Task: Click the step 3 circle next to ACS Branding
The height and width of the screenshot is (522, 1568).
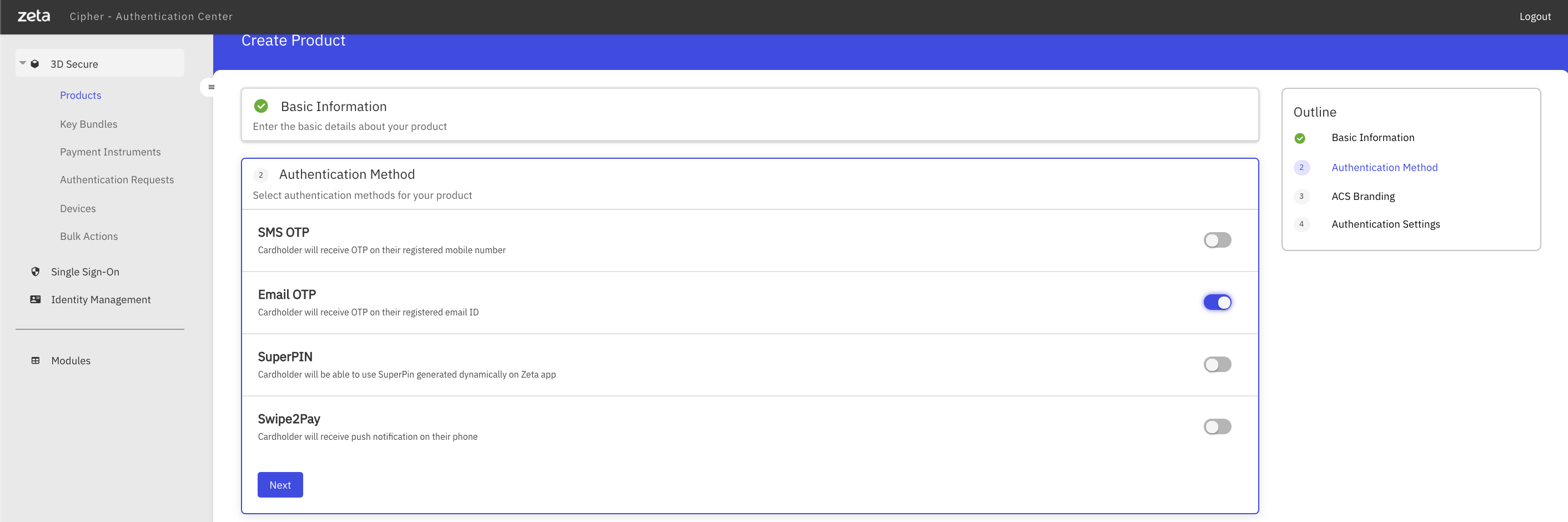Action: 1301,196
